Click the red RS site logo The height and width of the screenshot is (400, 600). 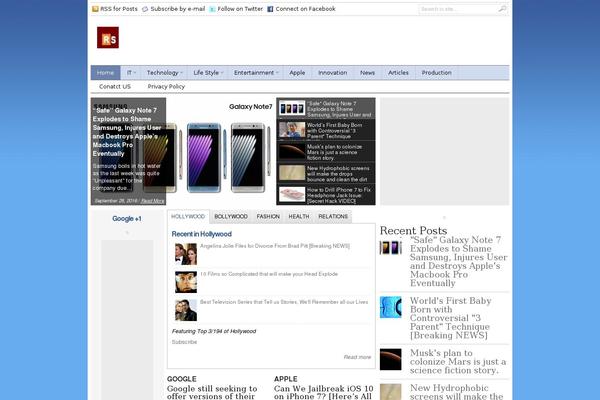point(108,38)
